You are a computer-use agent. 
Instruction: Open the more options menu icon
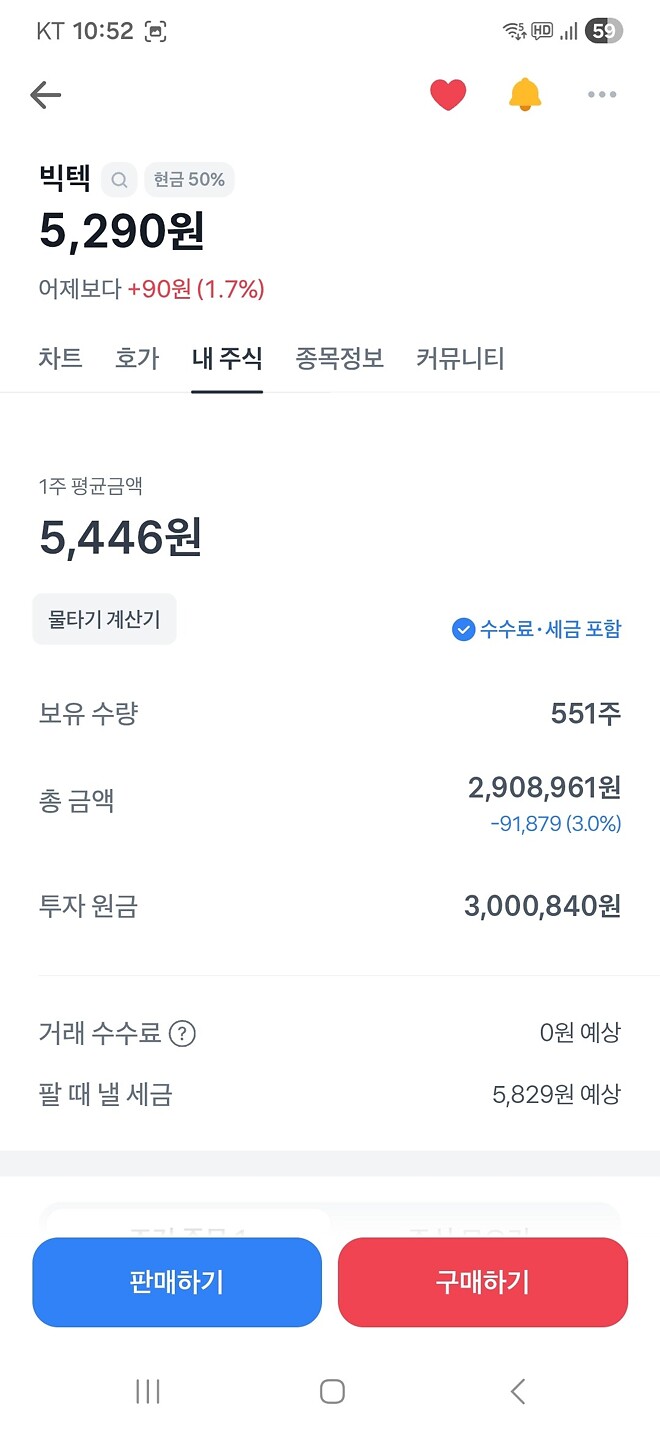coord(602,94)
